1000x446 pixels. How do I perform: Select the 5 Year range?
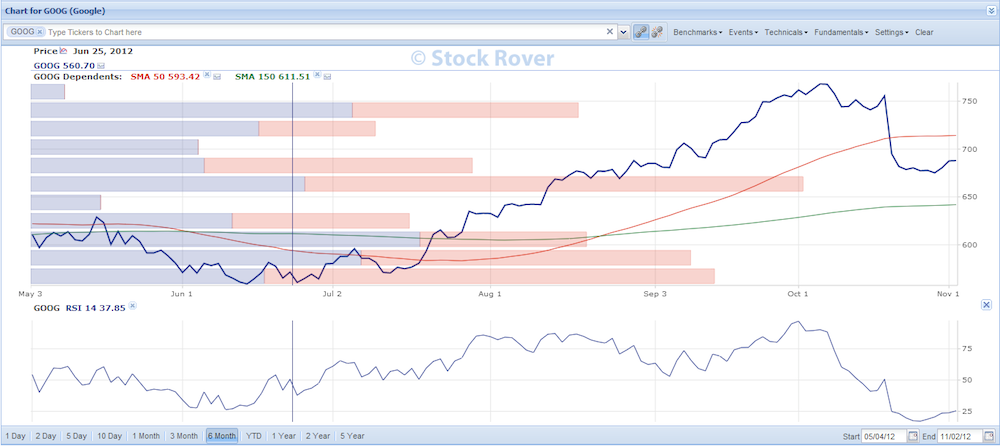351,436
